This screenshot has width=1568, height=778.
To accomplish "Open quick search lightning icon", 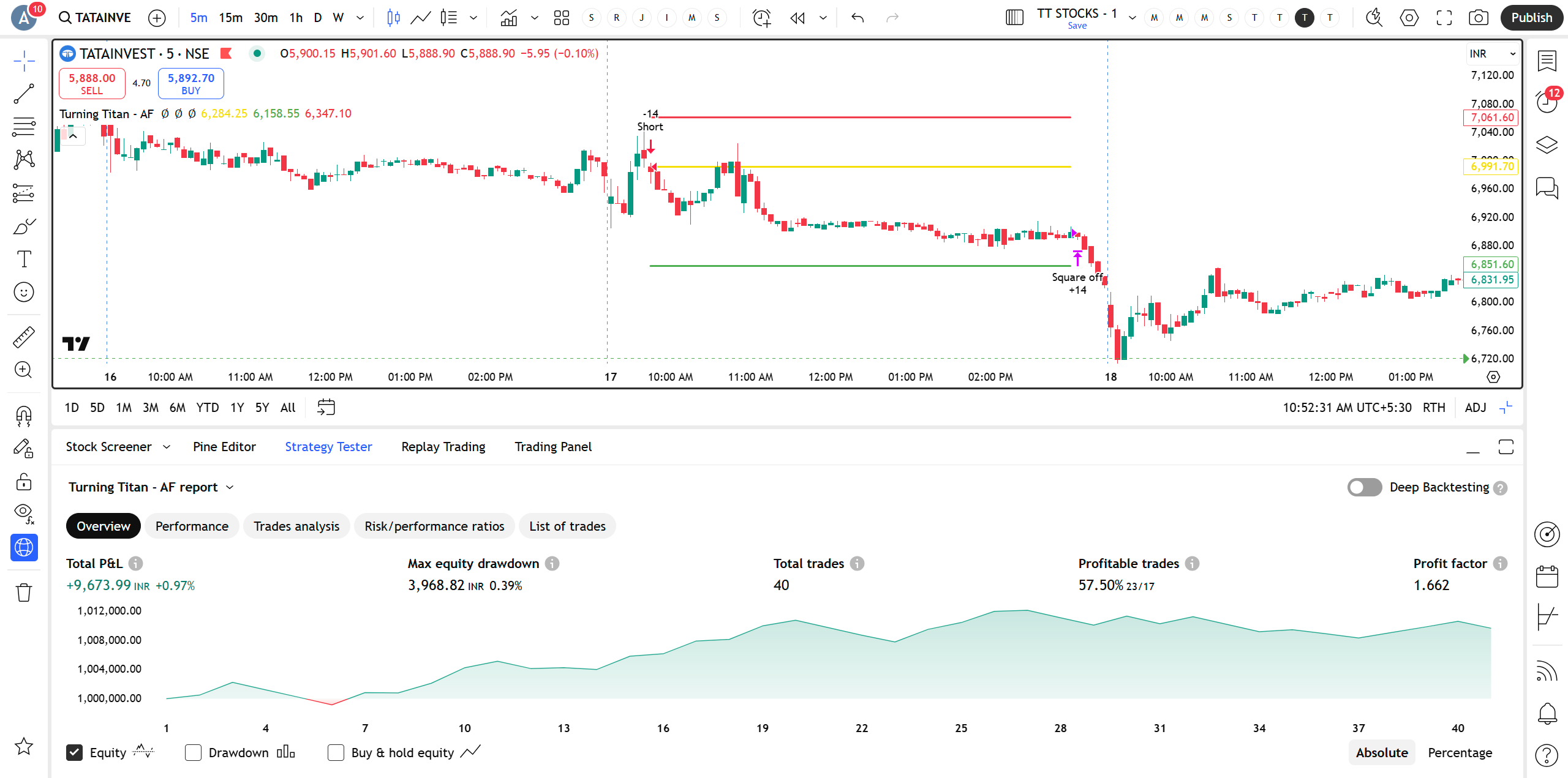I will [1374, 18].
